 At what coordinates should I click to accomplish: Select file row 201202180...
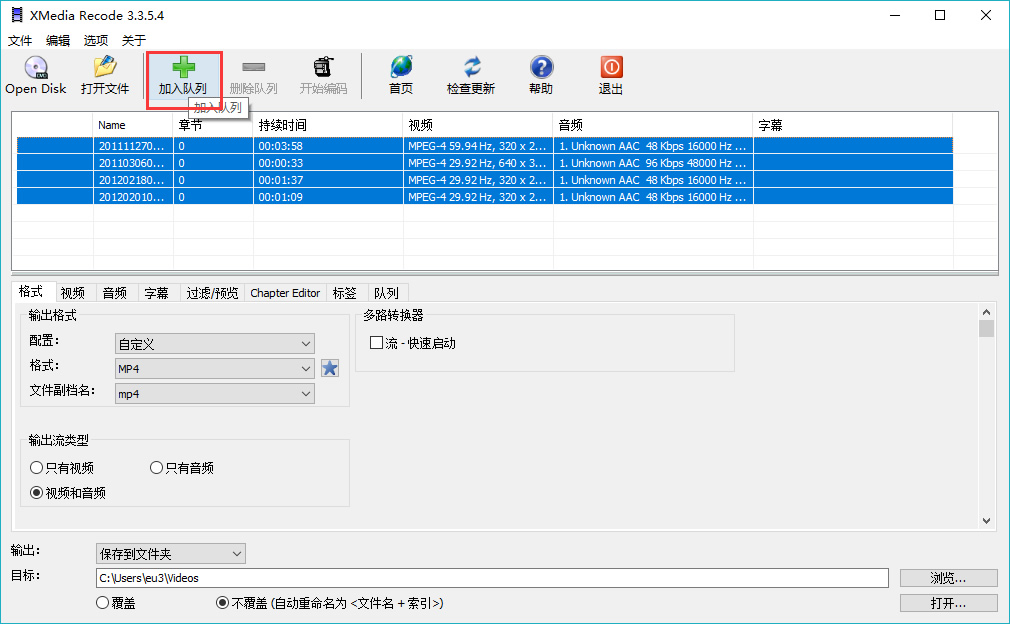coord(484,180)
